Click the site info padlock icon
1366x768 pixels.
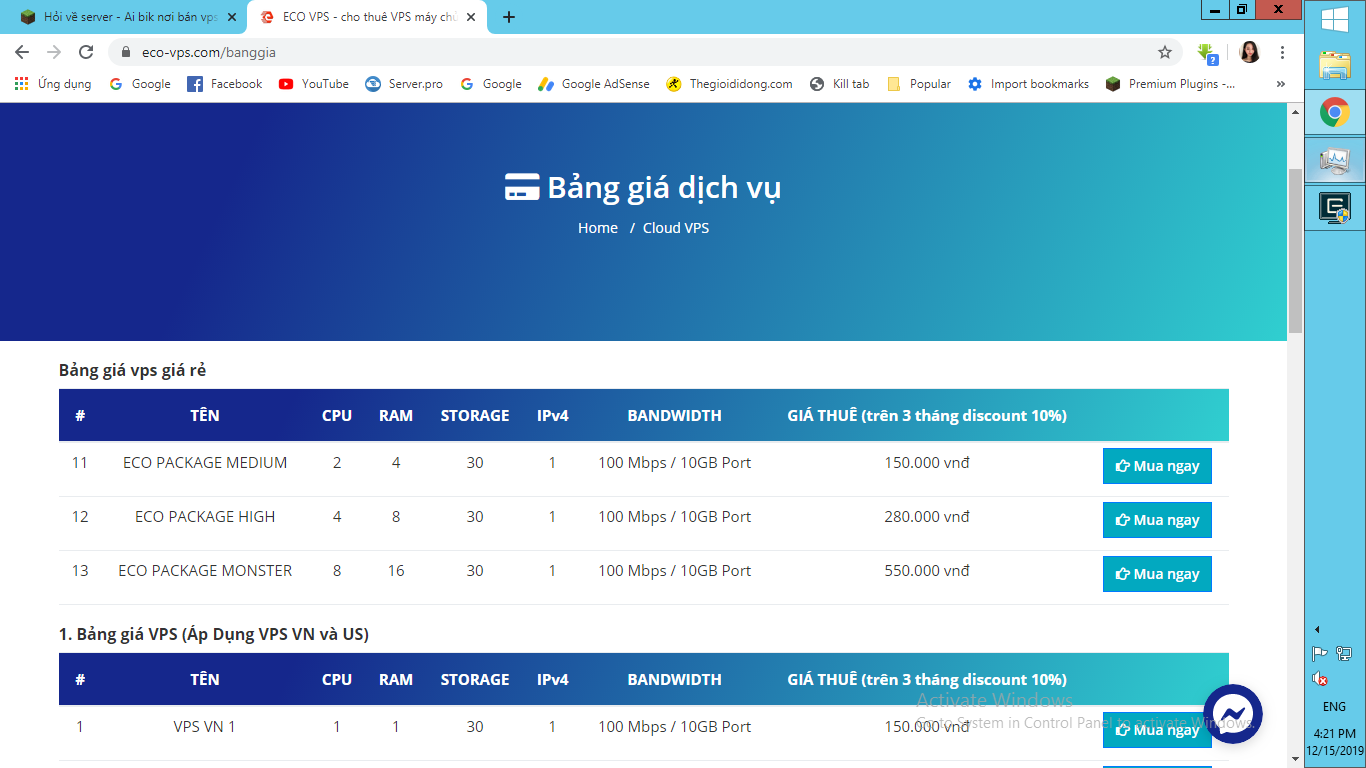[x=126, y=52]
